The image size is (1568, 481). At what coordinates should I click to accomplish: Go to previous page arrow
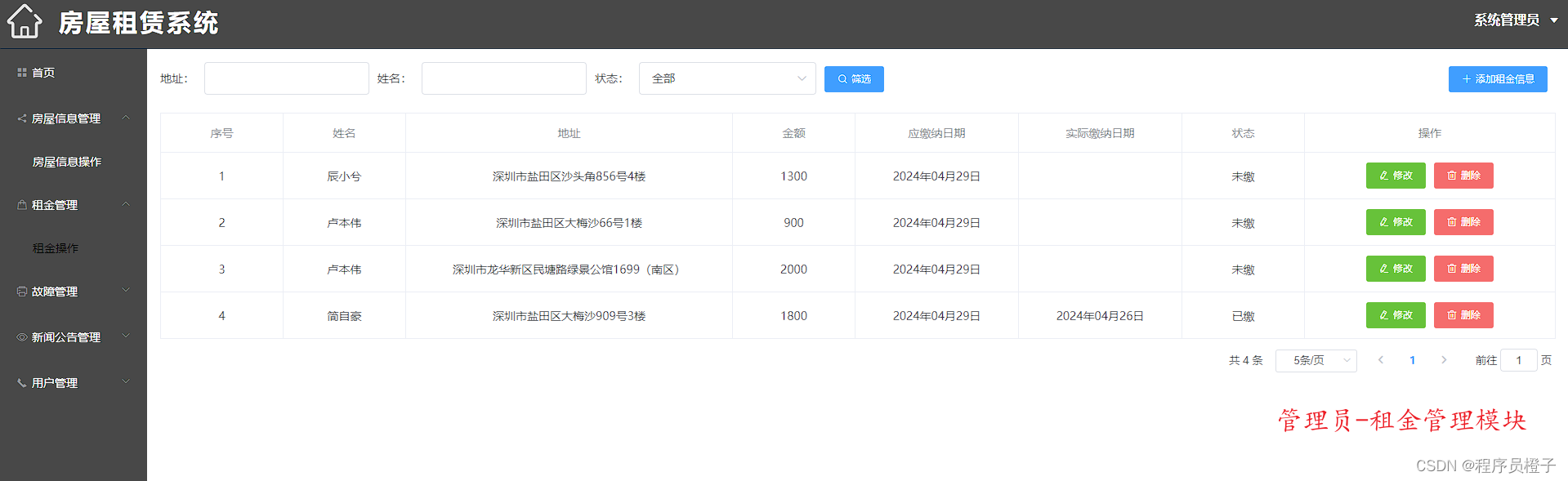(x=1381, y=360)
